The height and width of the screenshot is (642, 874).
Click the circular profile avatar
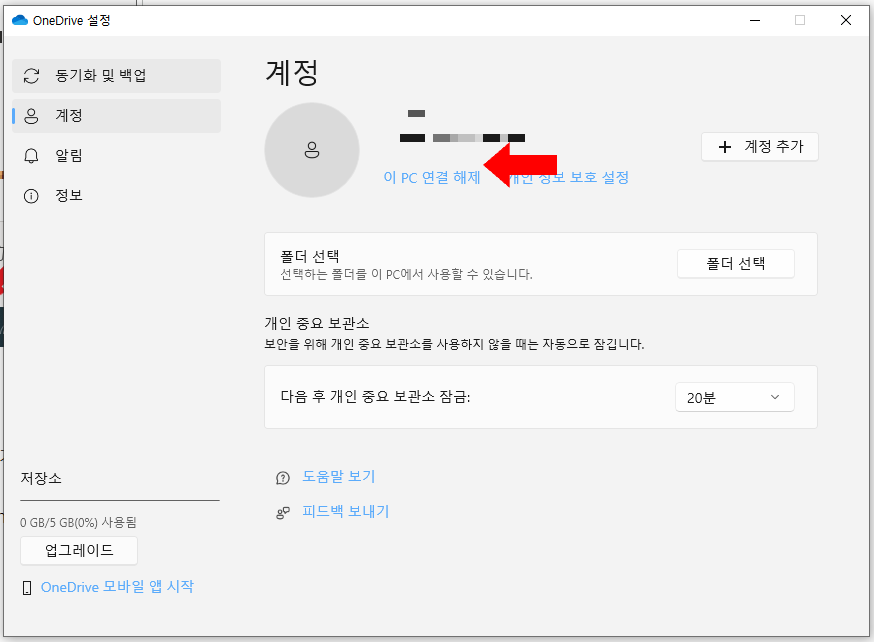[312, 149]
